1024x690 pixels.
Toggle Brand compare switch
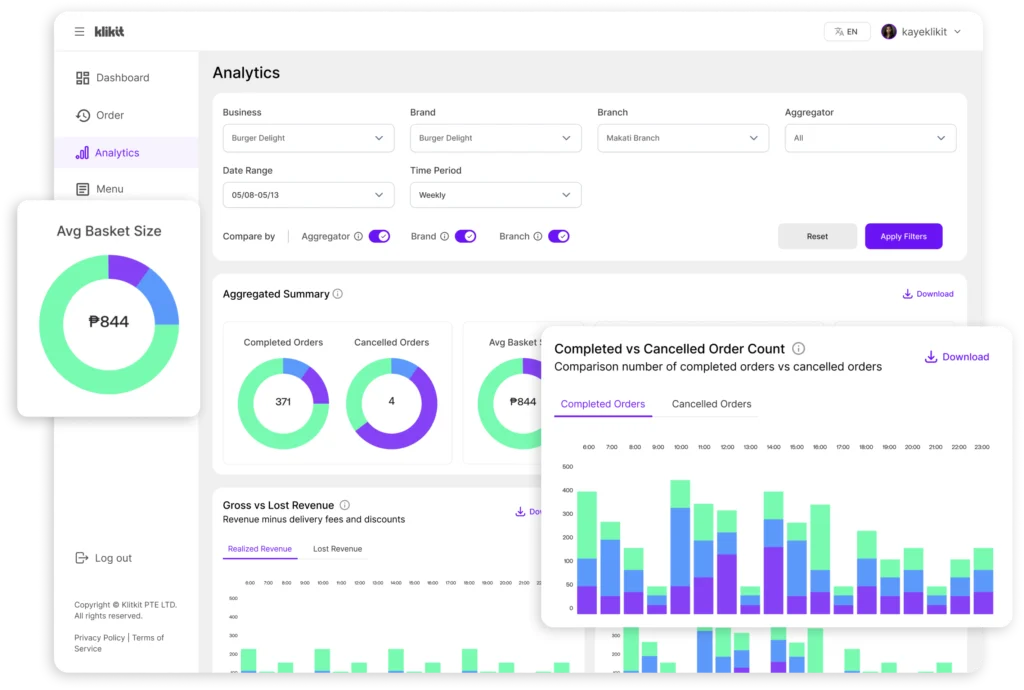466,236
